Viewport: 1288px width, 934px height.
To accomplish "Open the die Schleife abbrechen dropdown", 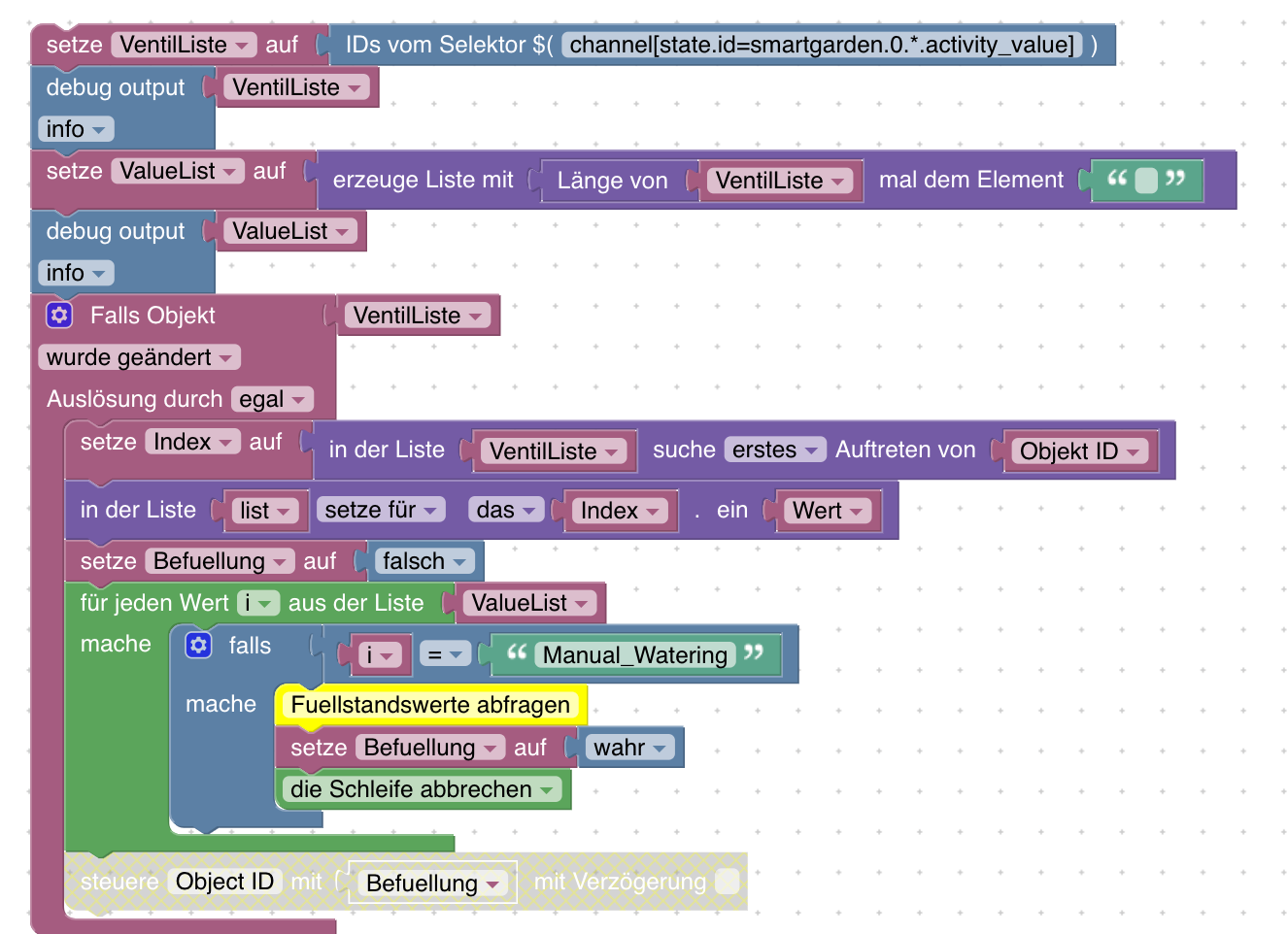I will click(x=423, y=789).
